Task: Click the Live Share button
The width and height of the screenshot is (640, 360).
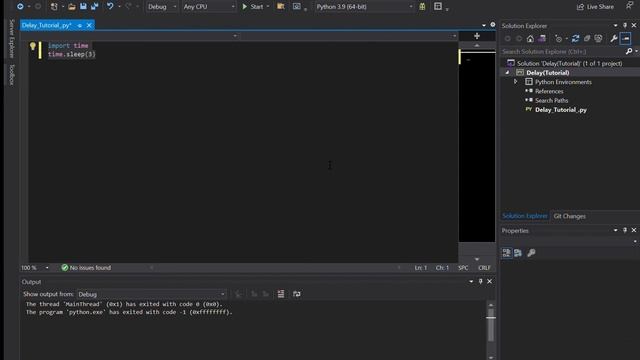Action: [x=595, y=7]
